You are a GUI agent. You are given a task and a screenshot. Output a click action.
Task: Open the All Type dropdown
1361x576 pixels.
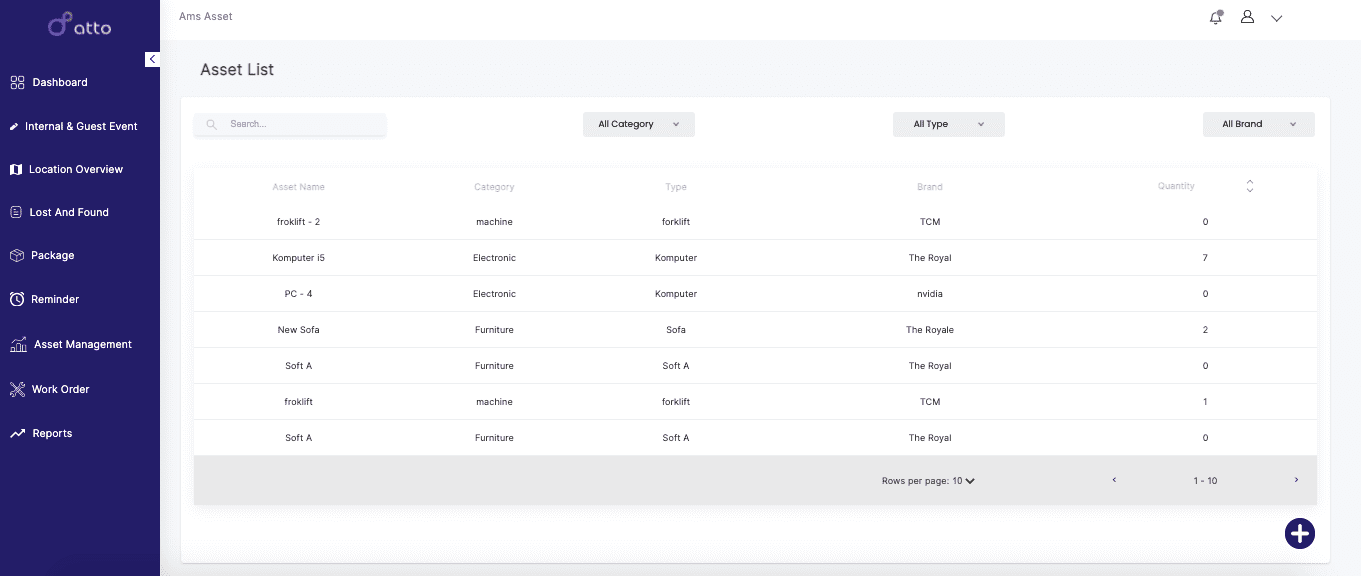pyautogui.click(x=949, y=124)
